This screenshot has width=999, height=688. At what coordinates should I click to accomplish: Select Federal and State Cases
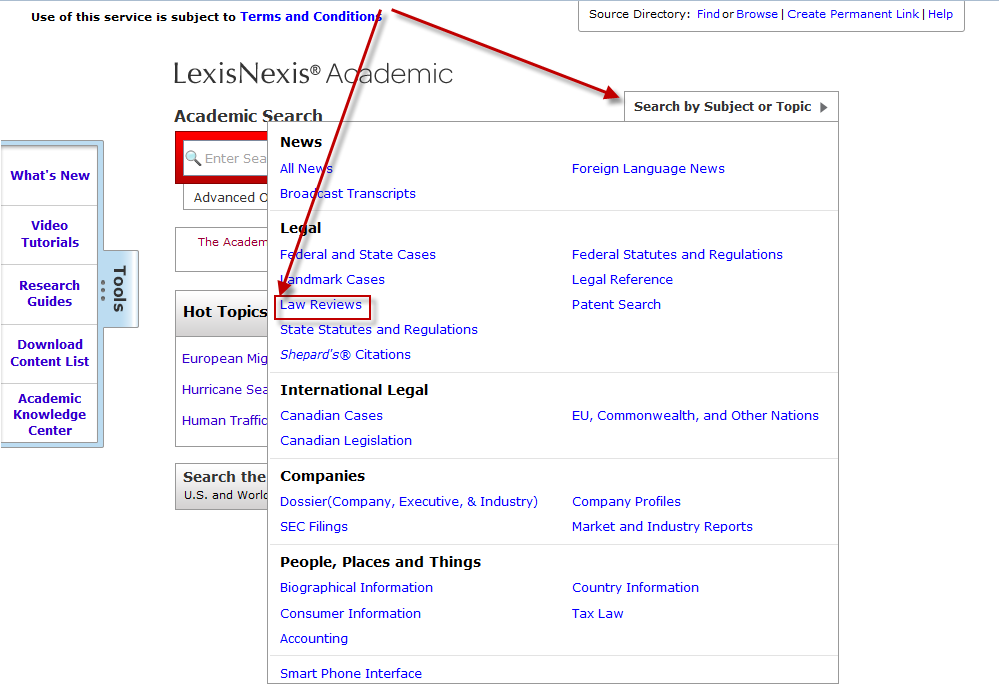coord(357,254)
